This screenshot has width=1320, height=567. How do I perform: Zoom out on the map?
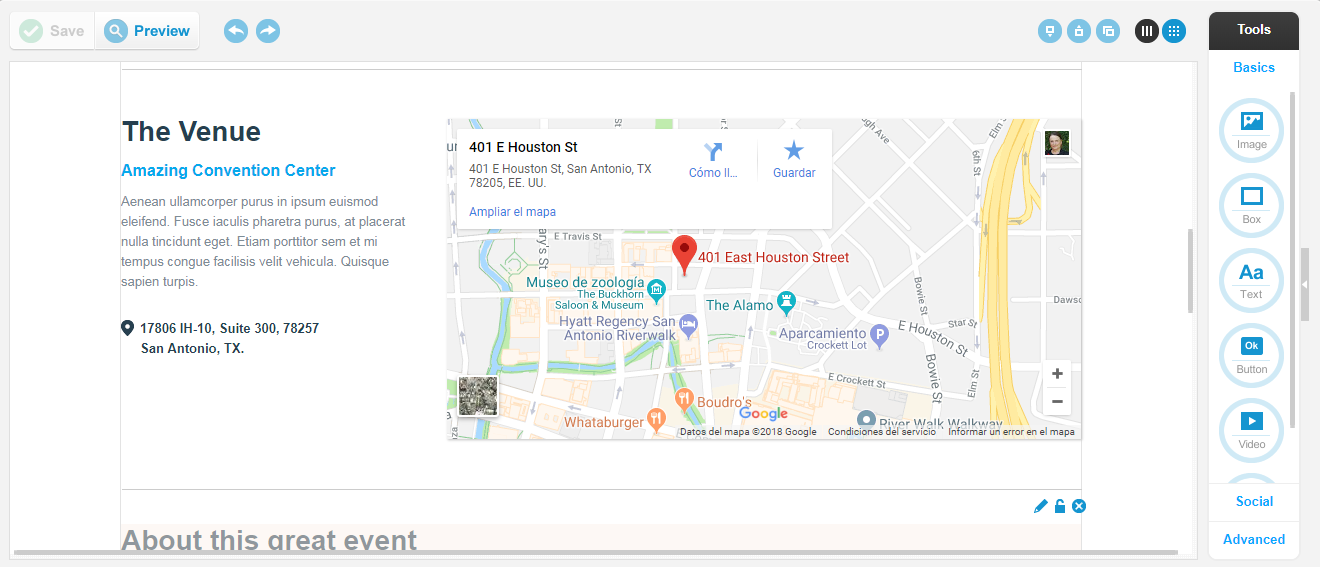[x=1056, y=403]
